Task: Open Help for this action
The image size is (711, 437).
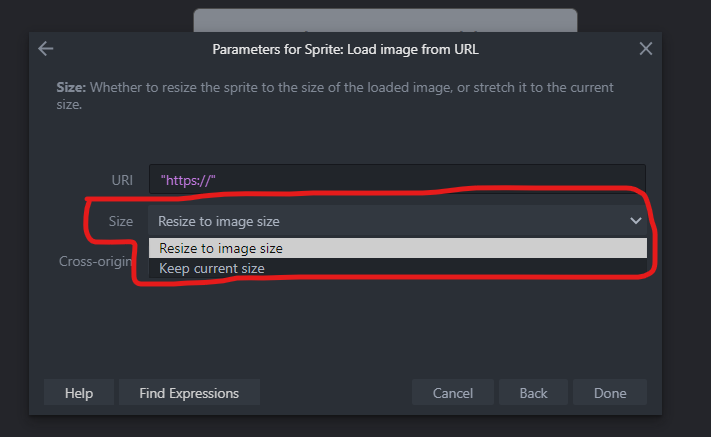Action: pos(79,393)
